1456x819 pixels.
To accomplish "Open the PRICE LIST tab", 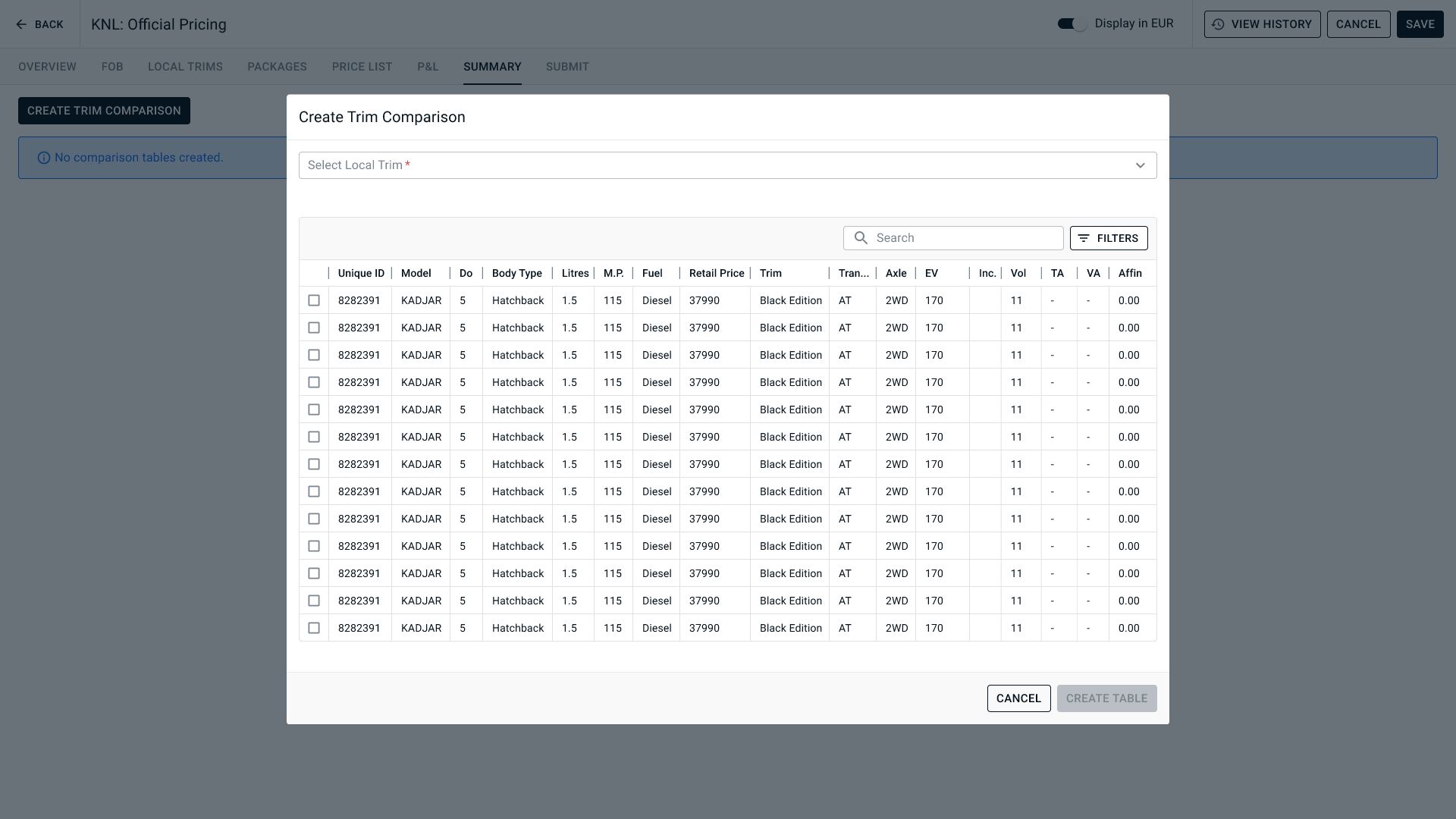I will (x=362, y=67).
